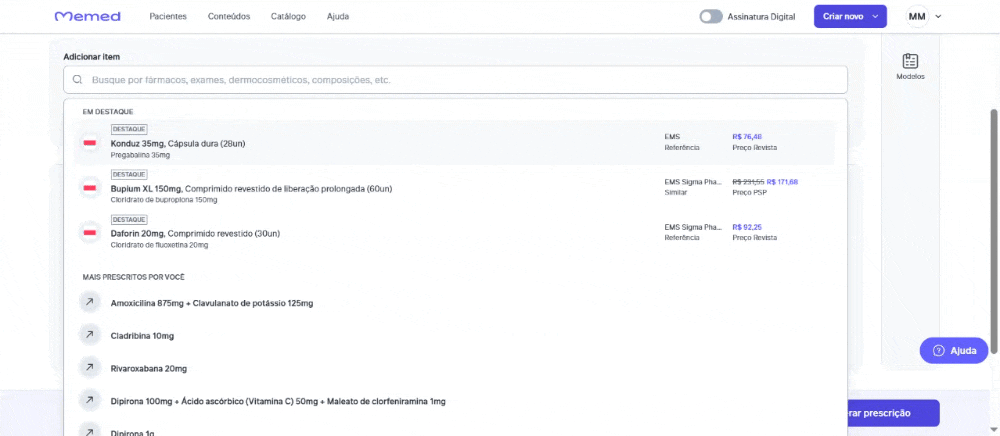Select Konduz 35mg cápsula dura
The width and height of the screenshot is (1000, 436).
(x=454, y=142)
